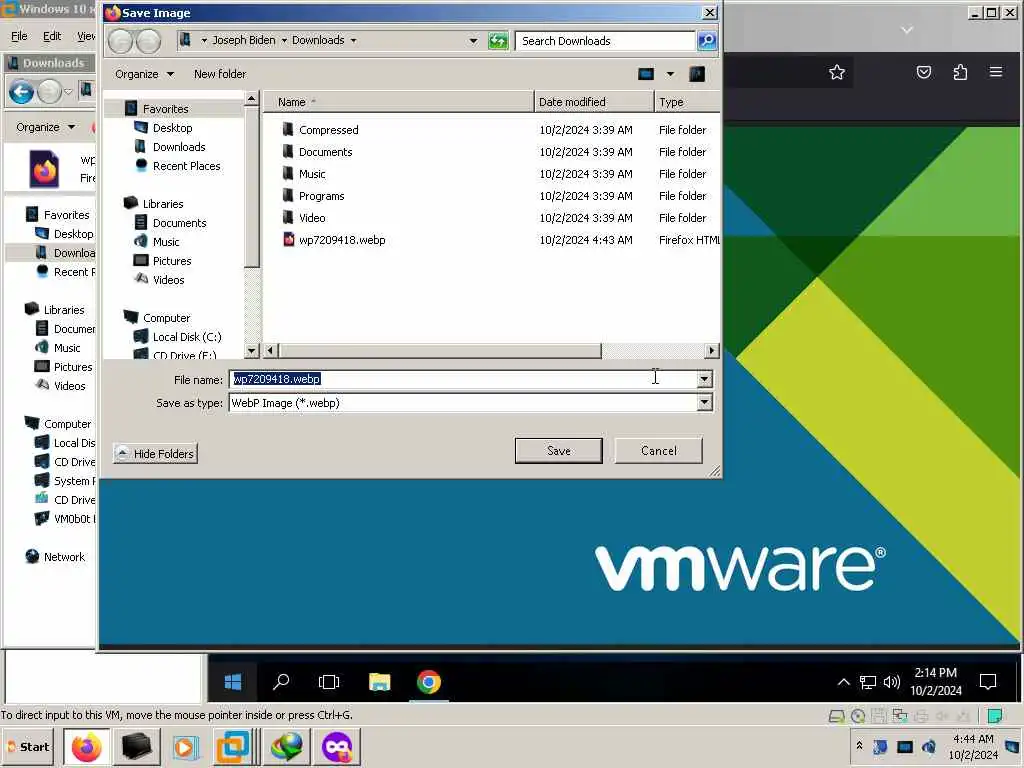Sort by Name column header
Screen dimensions: 1024x768
(x=398, y=102)
